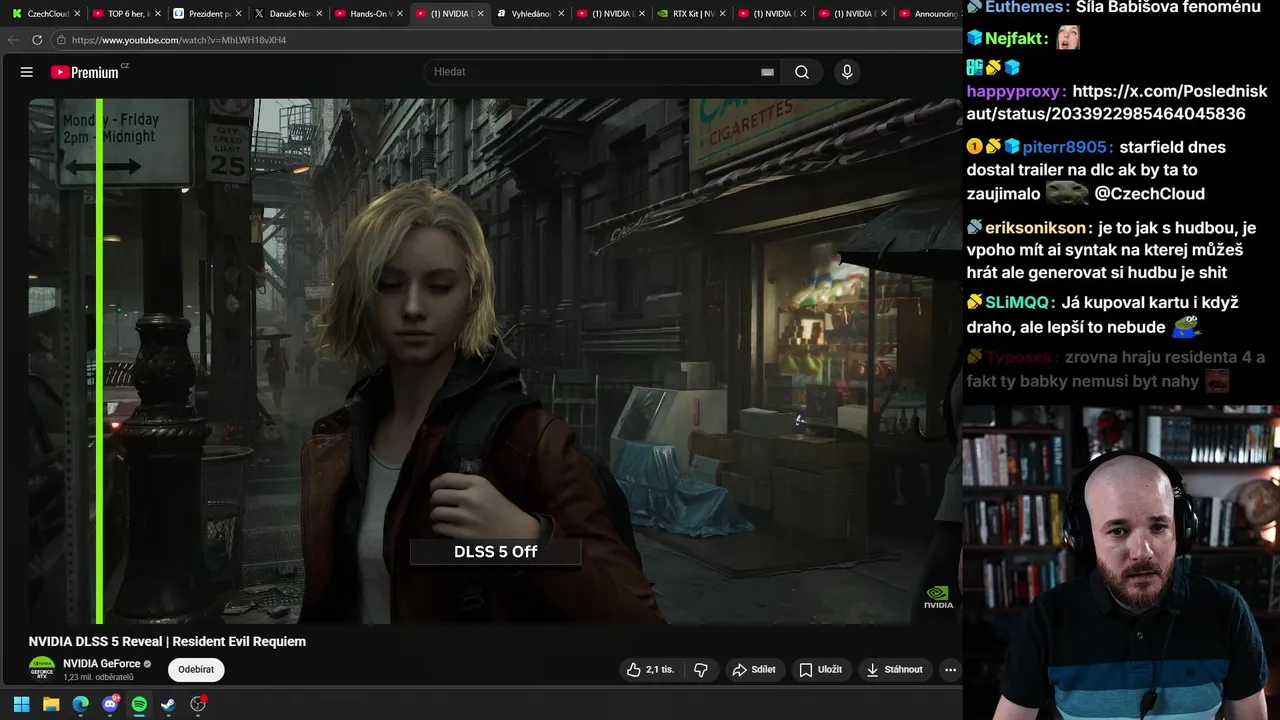The width and height of the screenshot is (1280, 720).
Task: Close the Hands-On tab
Action: (x=399, y=14)
